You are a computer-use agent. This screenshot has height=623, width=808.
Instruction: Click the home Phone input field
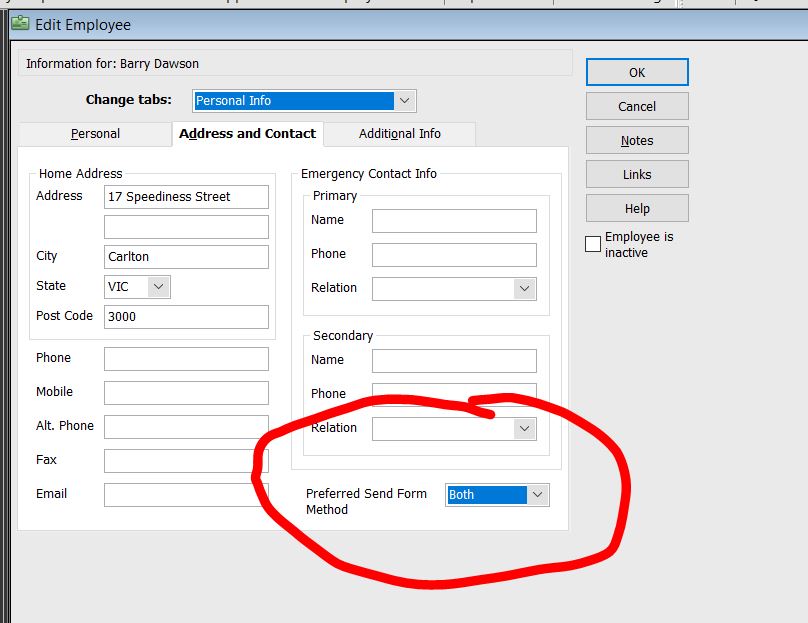pyautogui.click(x=186, y=359)
